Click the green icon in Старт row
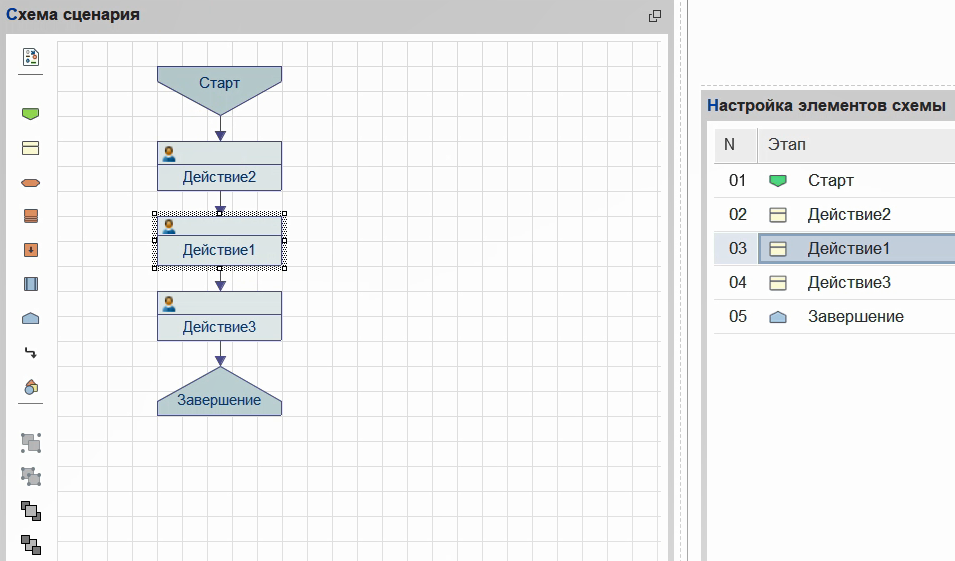 point(778,181)
